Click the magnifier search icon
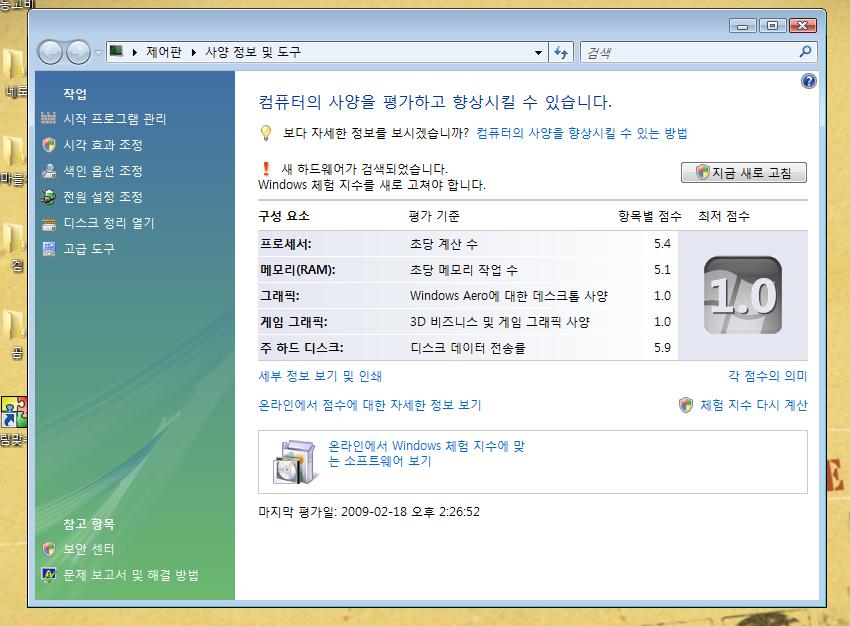The height and width of the screenshot is (626, 850). point(805,52)
